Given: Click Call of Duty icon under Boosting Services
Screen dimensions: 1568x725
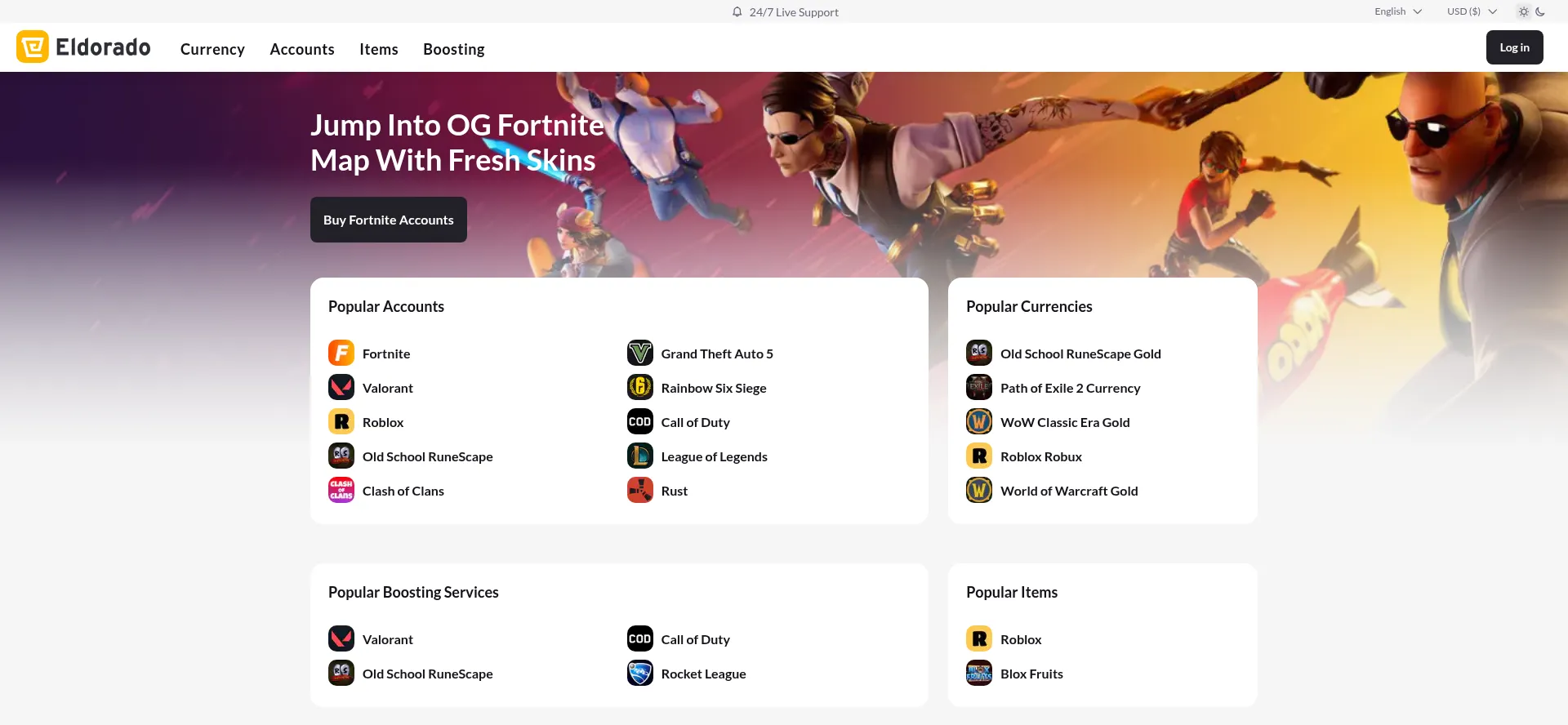Looking at the screenshot, I should tap(640, 638).
